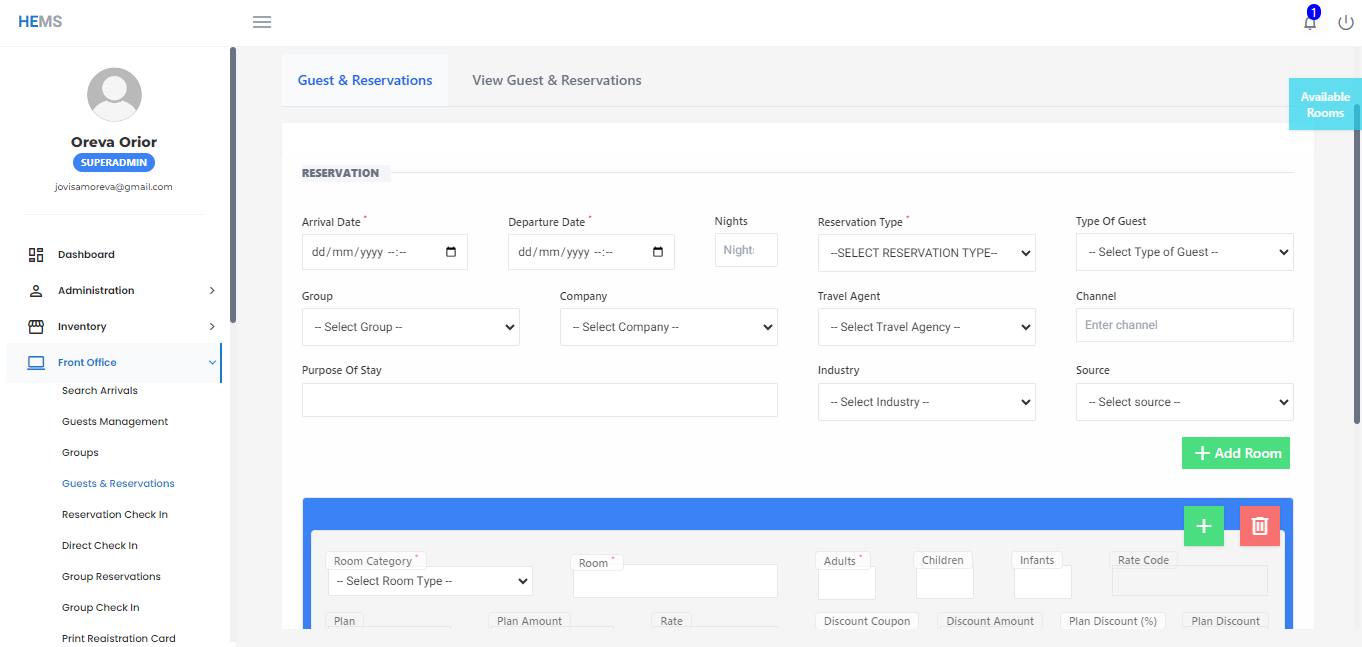Open Dashboard from the sidebar
Viewport: 1362px width, 647px height.
pos(86,255)
